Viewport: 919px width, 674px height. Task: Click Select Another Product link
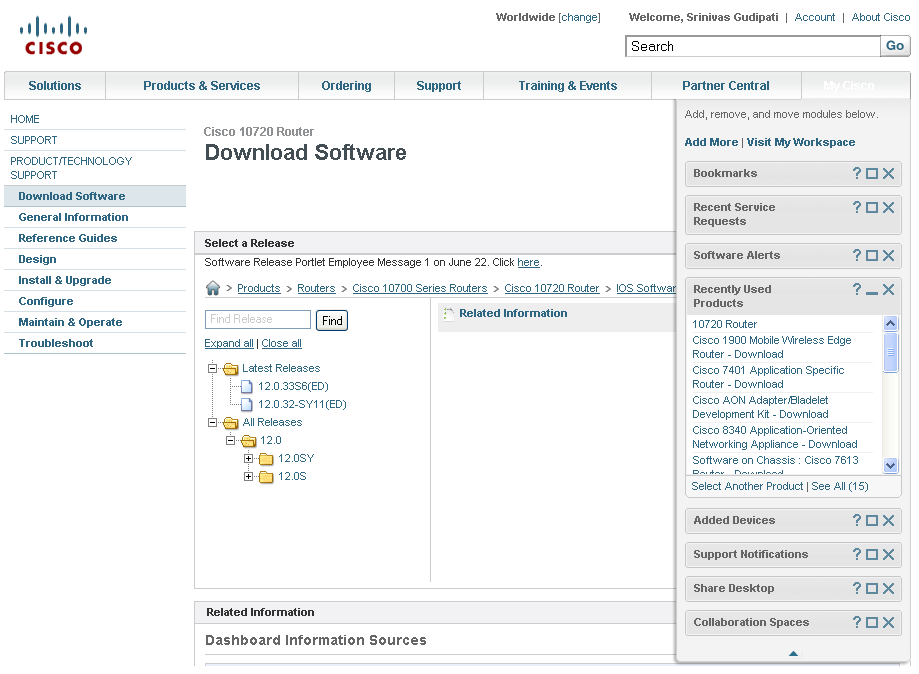(x=747, y=486)
